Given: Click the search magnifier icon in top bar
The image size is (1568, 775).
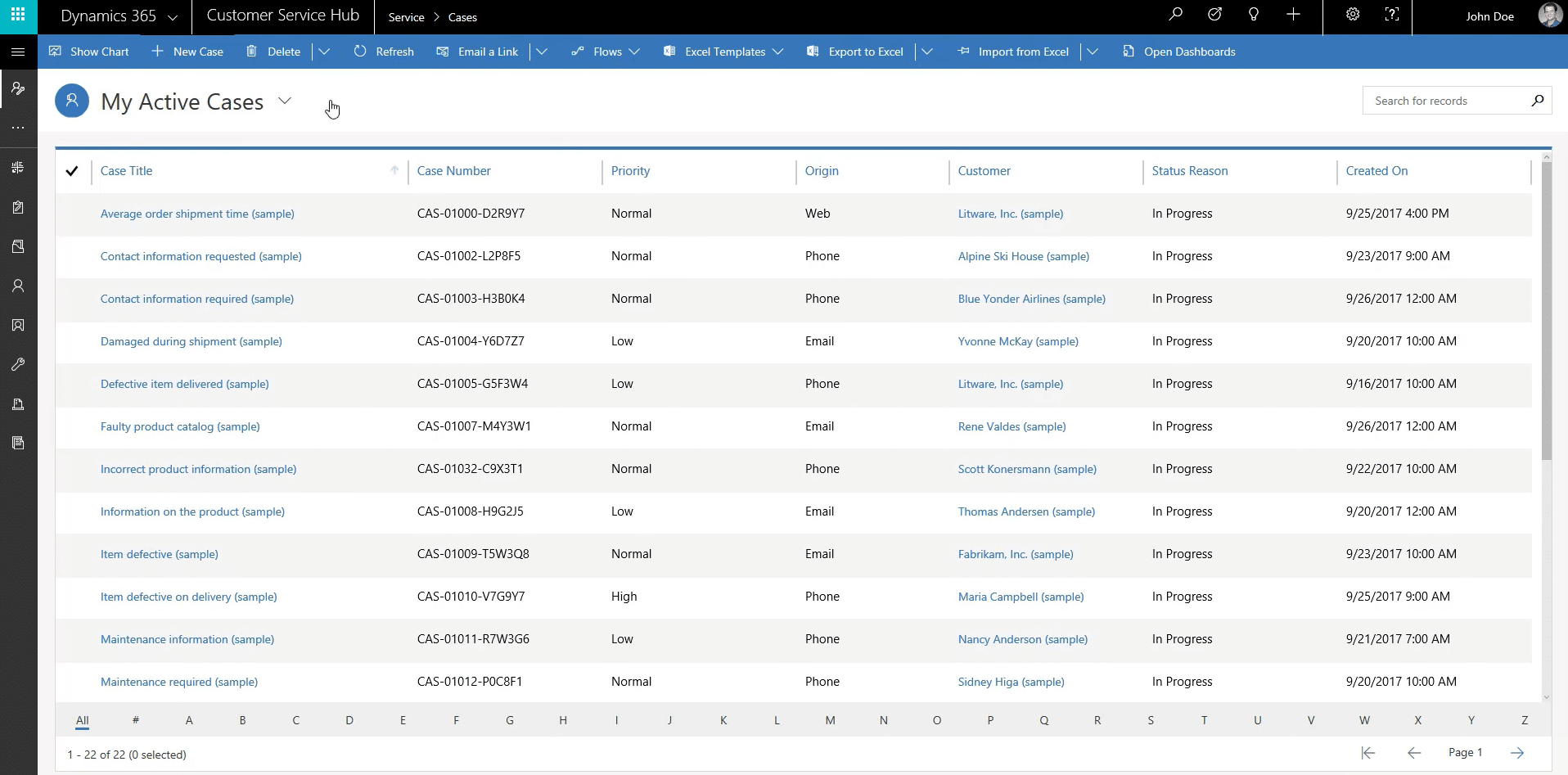Looking at the screenshot, I should 1176,15.
